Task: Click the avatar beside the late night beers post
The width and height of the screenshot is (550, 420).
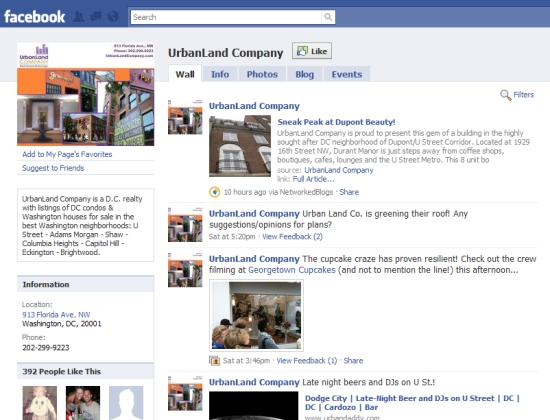Action: (185, 393)
